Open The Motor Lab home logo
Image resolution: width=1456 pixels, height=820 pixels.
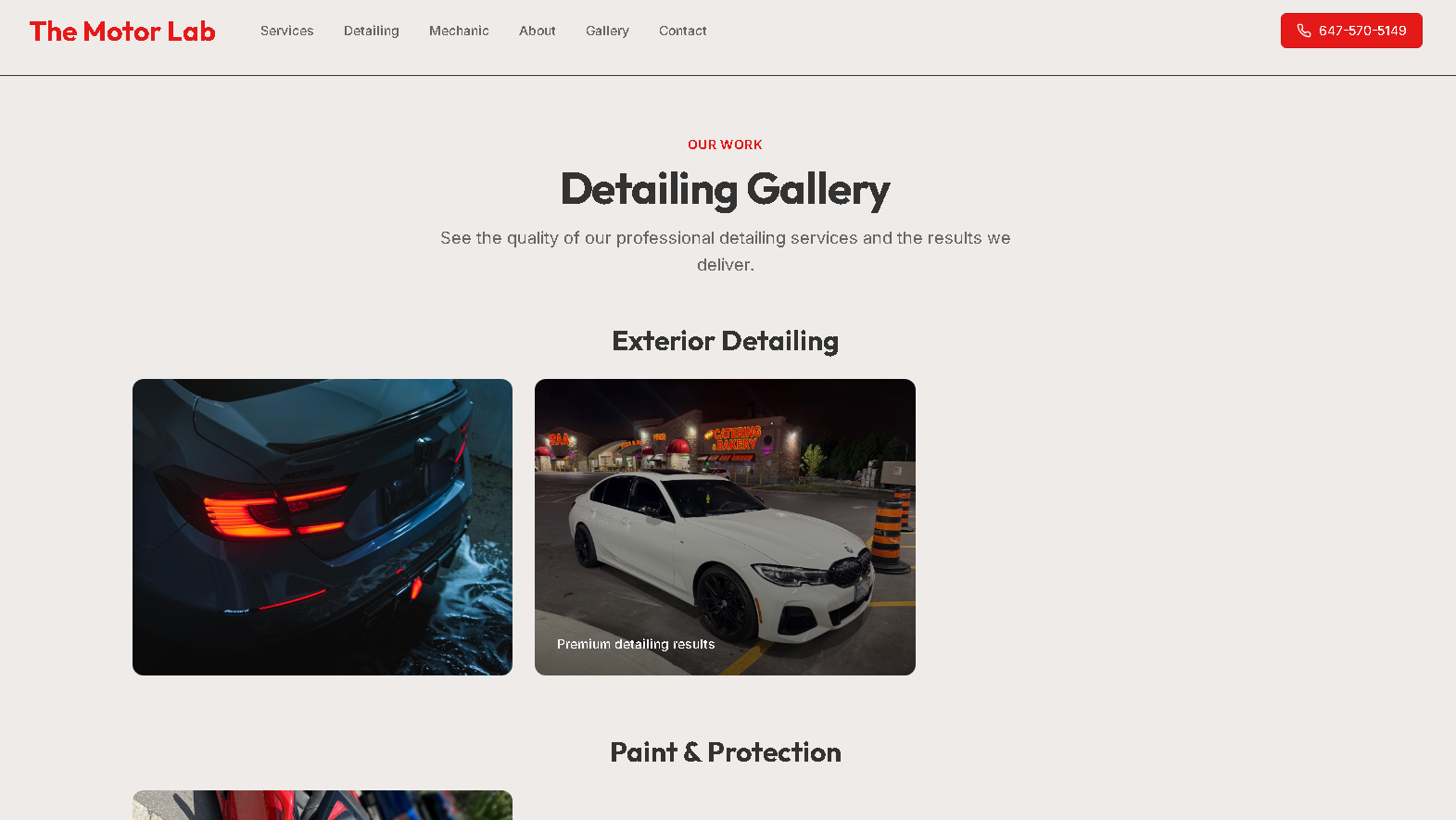122,32
